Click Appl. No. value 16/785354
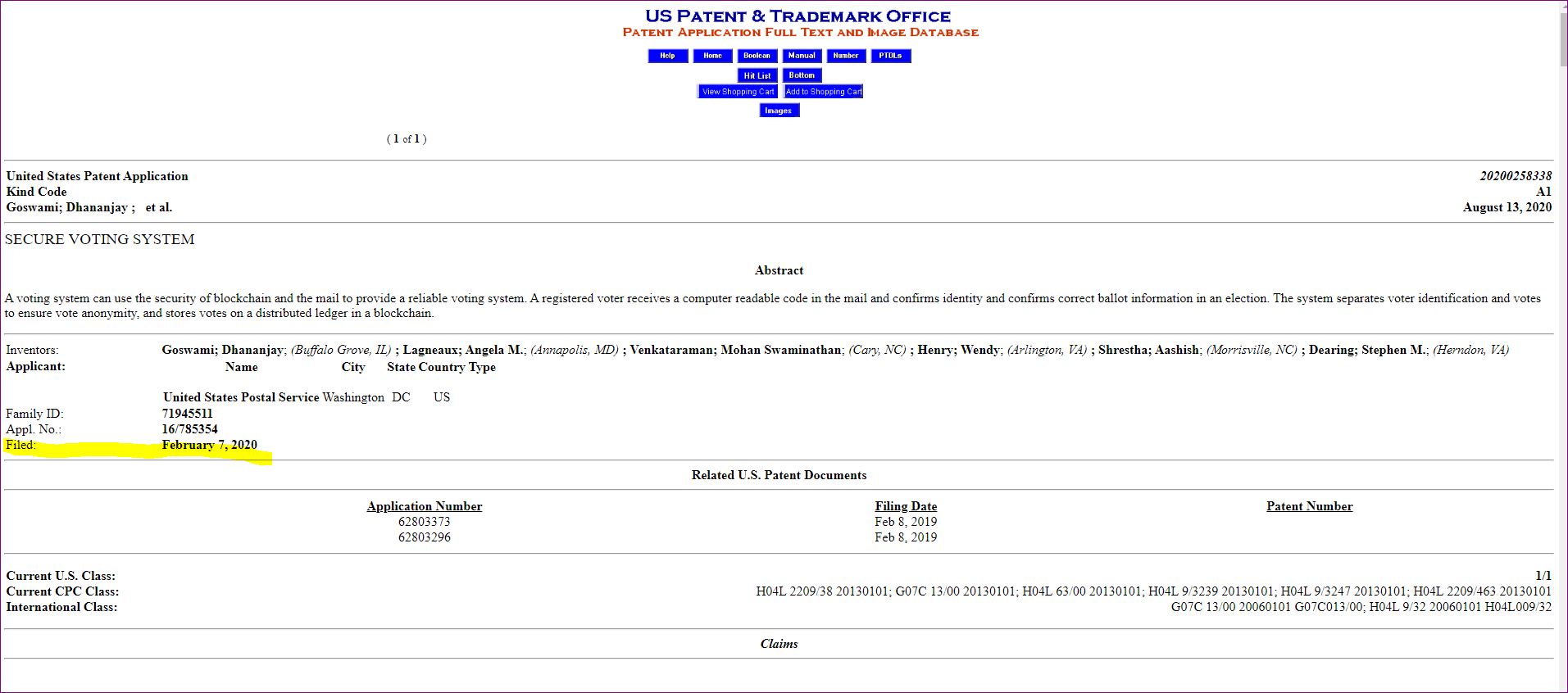Viewport: 1568px width, 693px height. click(189, 429)
